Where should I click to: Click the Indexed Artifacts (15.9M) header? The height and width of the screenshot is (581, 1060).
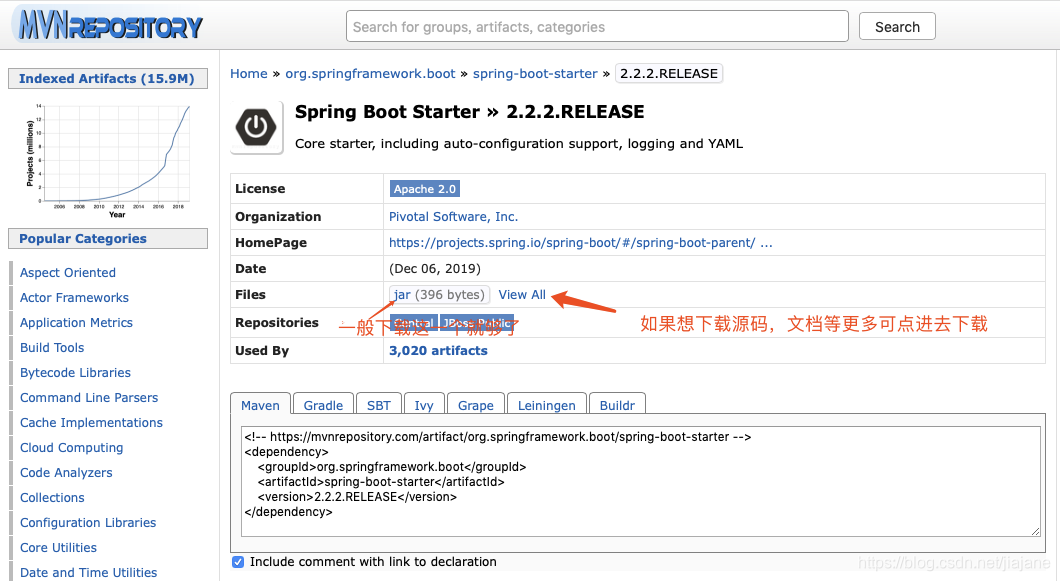(107, 78)
